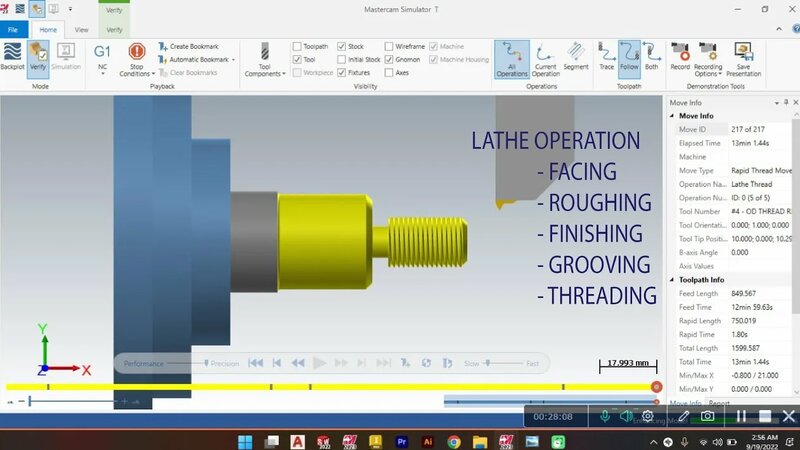Open the File menu
800x450 pixels.
(x=13, y=30)
